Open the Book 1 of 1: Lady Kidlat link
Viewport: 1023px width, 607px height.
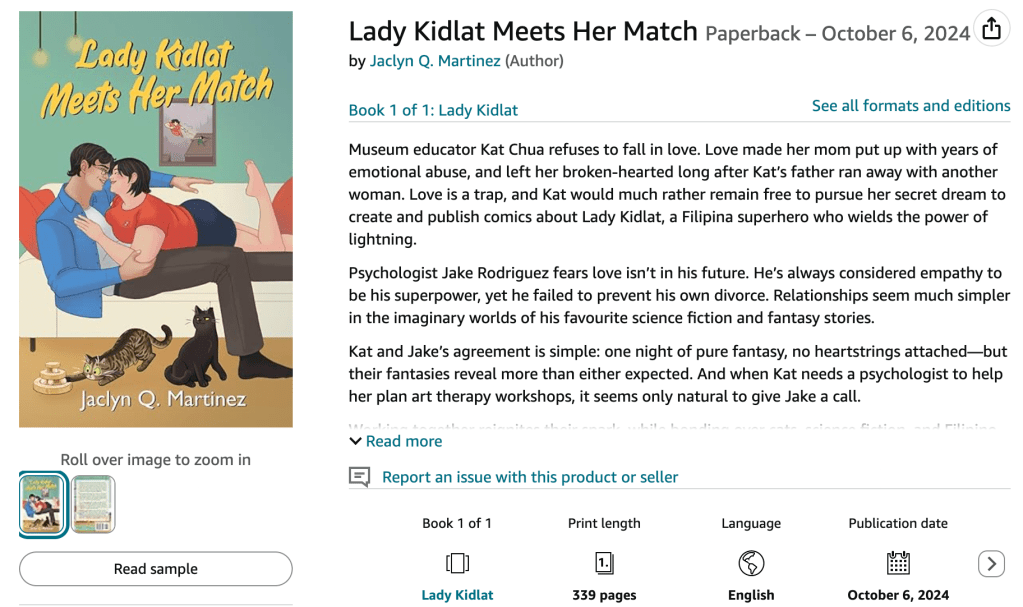point(433,110)
